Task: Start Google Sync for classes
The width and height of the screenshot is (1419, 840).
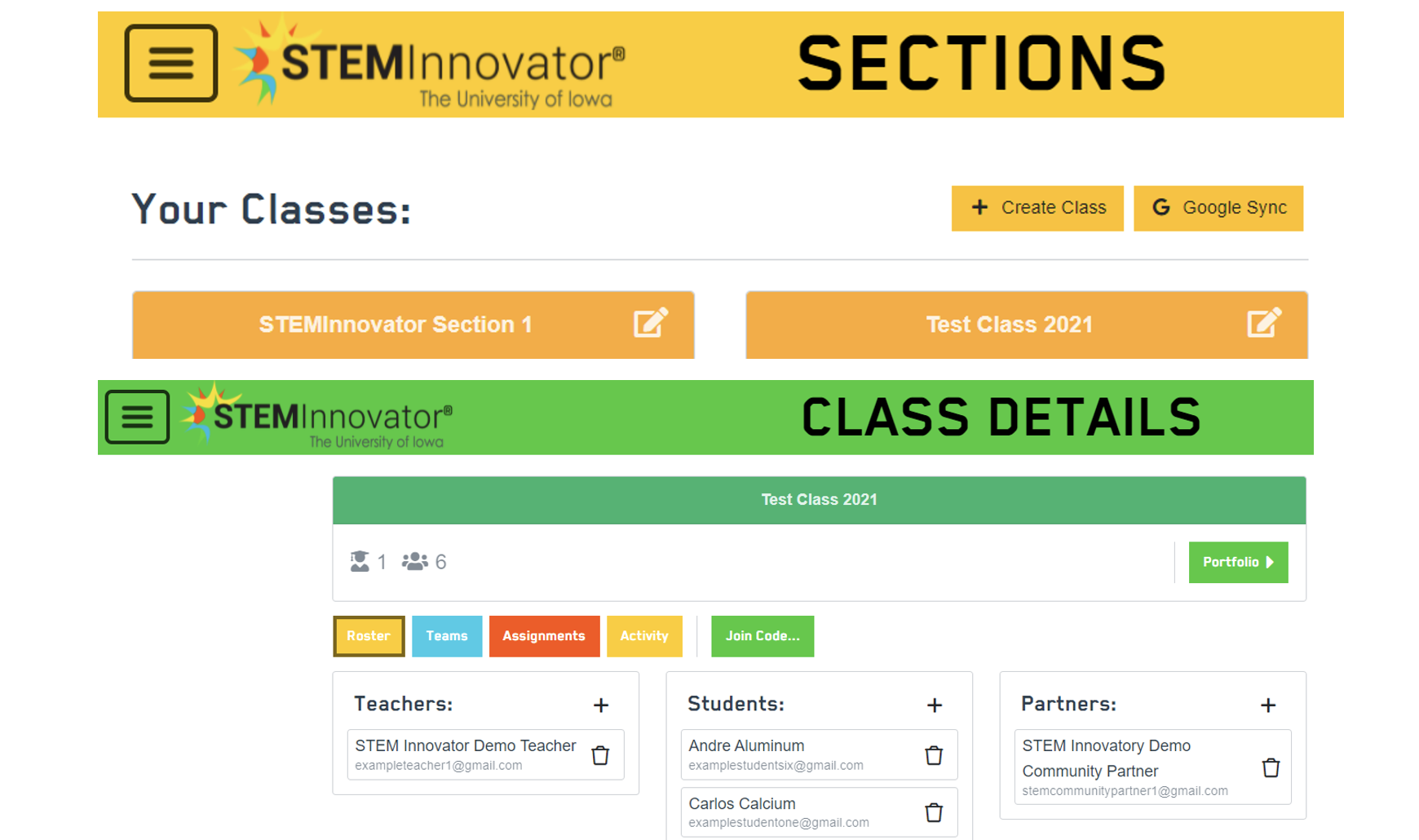Action: [x=1218, y=208]
